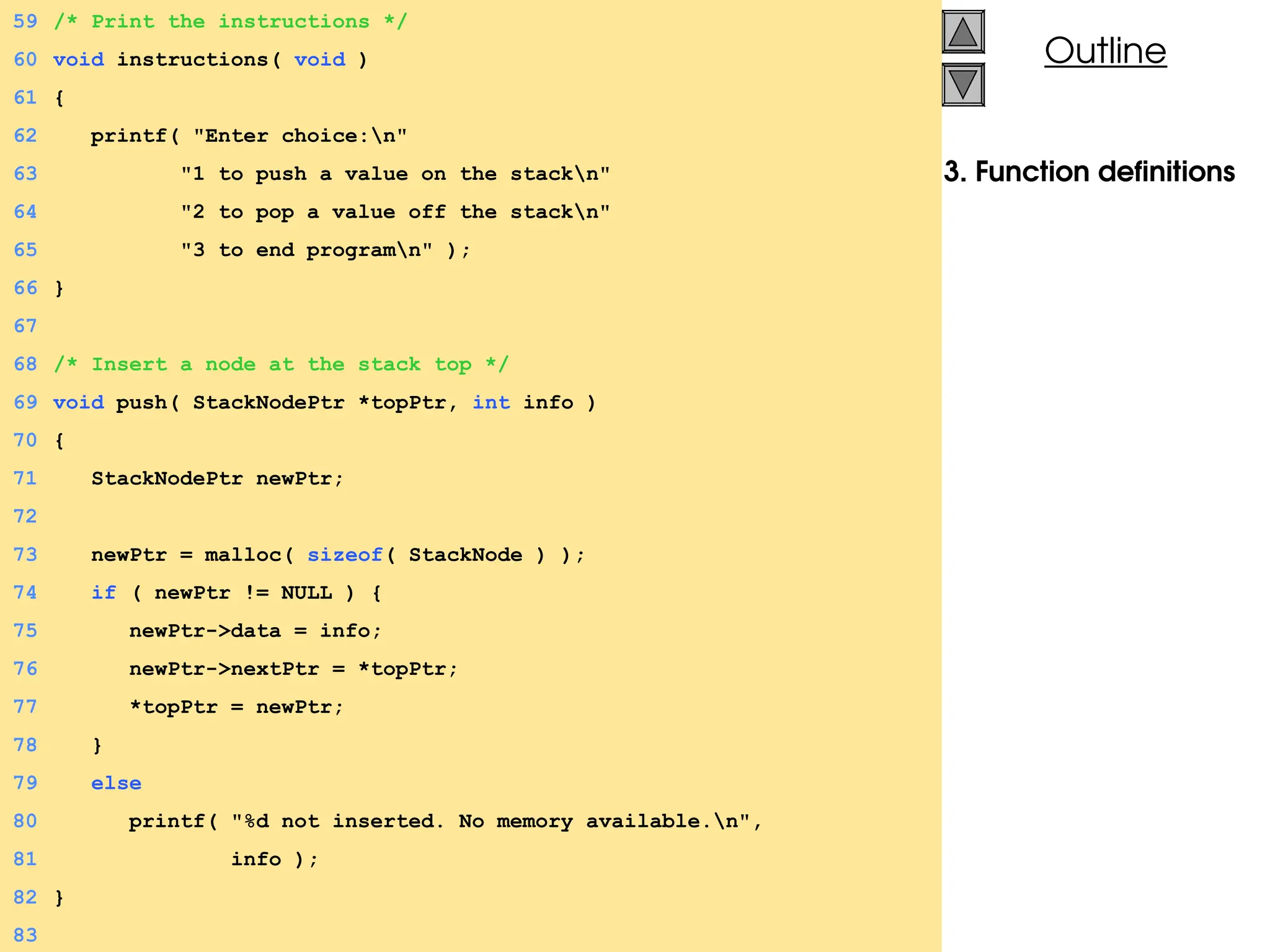Click the opening brace on line 61
The width and height of the screenshot is (1270, 952).
click(59, 98)
